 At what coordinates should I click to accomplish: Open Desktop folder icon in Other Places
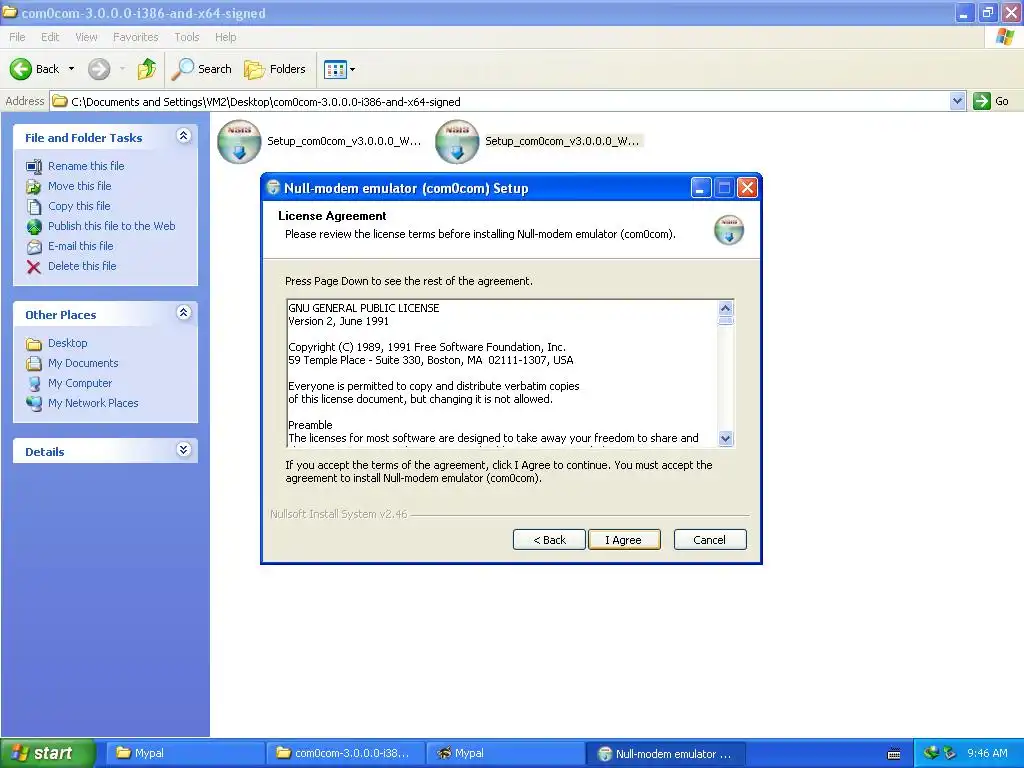[34, 344]
